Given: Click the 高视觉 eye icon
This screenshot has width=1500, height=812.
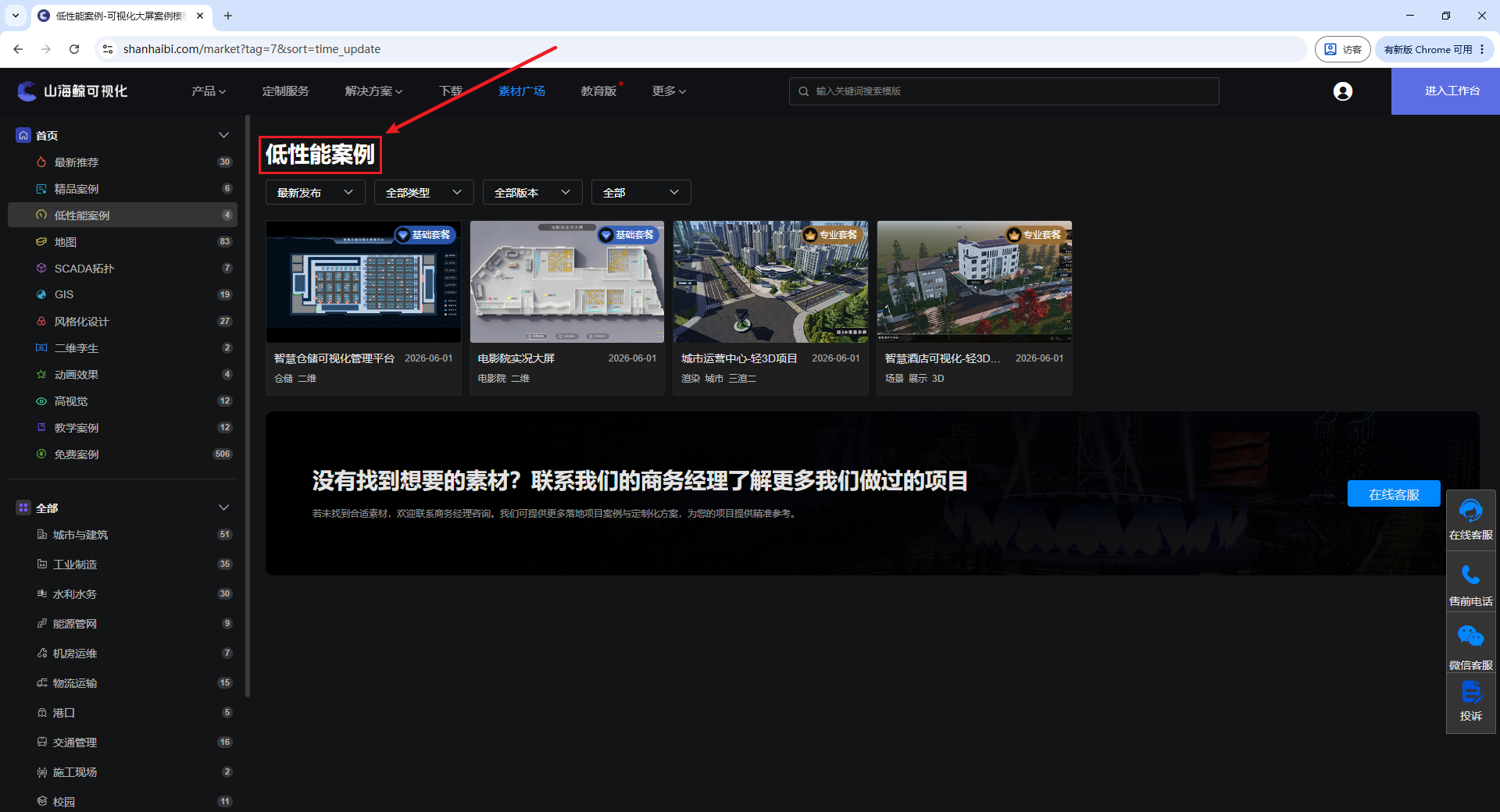Looking at the screenshot, I should coord(41,401).
